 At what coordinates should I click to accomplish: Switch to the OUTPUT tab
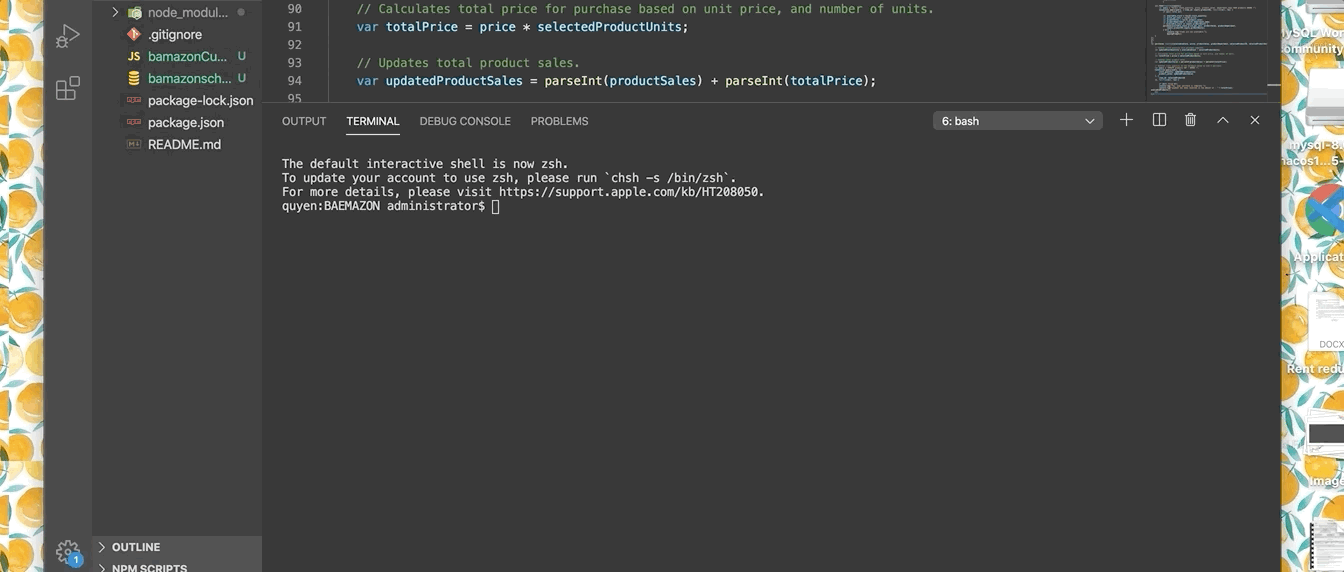304,121
